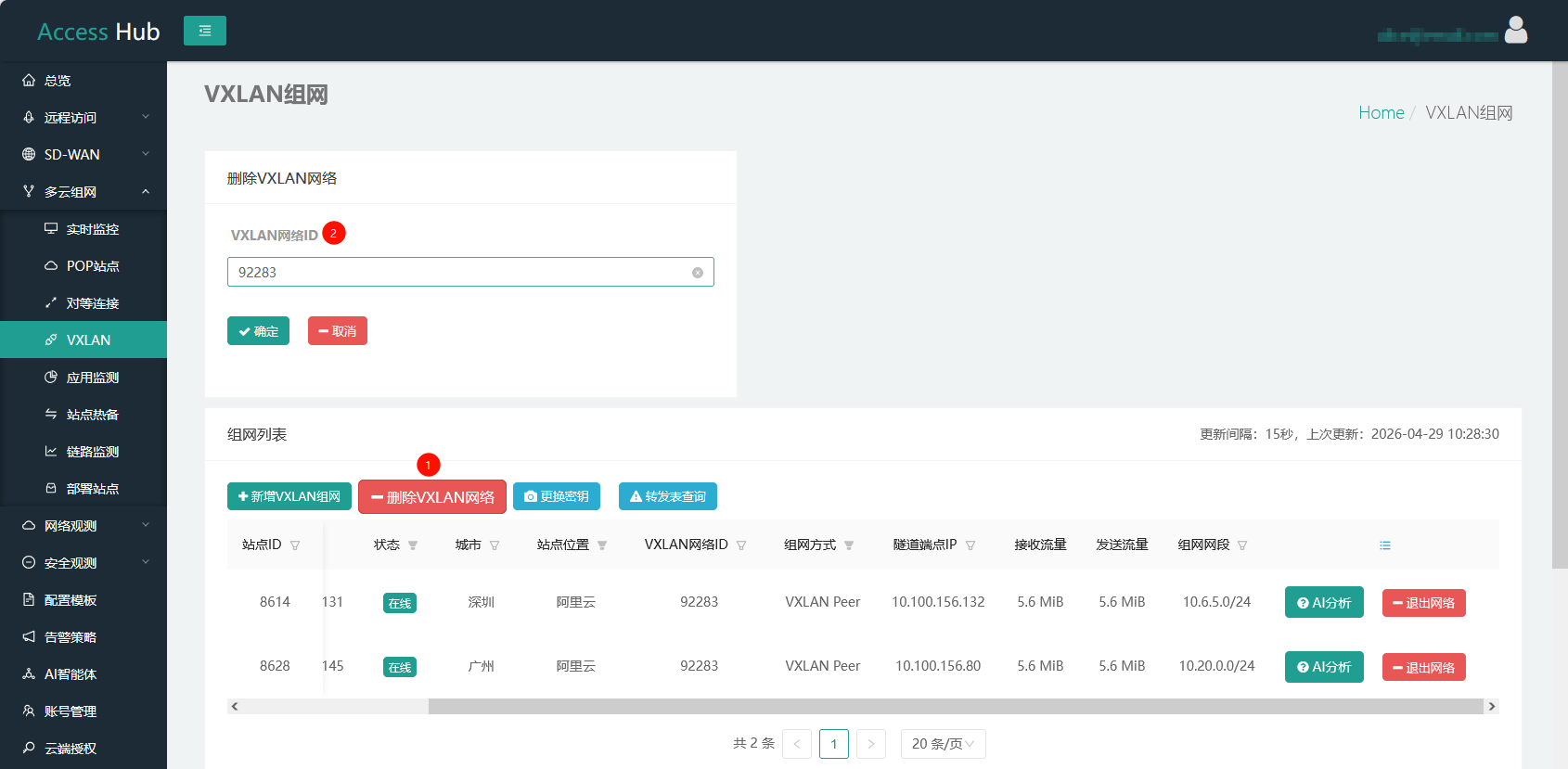Image resolution: width=1568 pixels, height=769 pixels.
Task: Click the POP站点 cloud icon
Action: coord(51,266)
